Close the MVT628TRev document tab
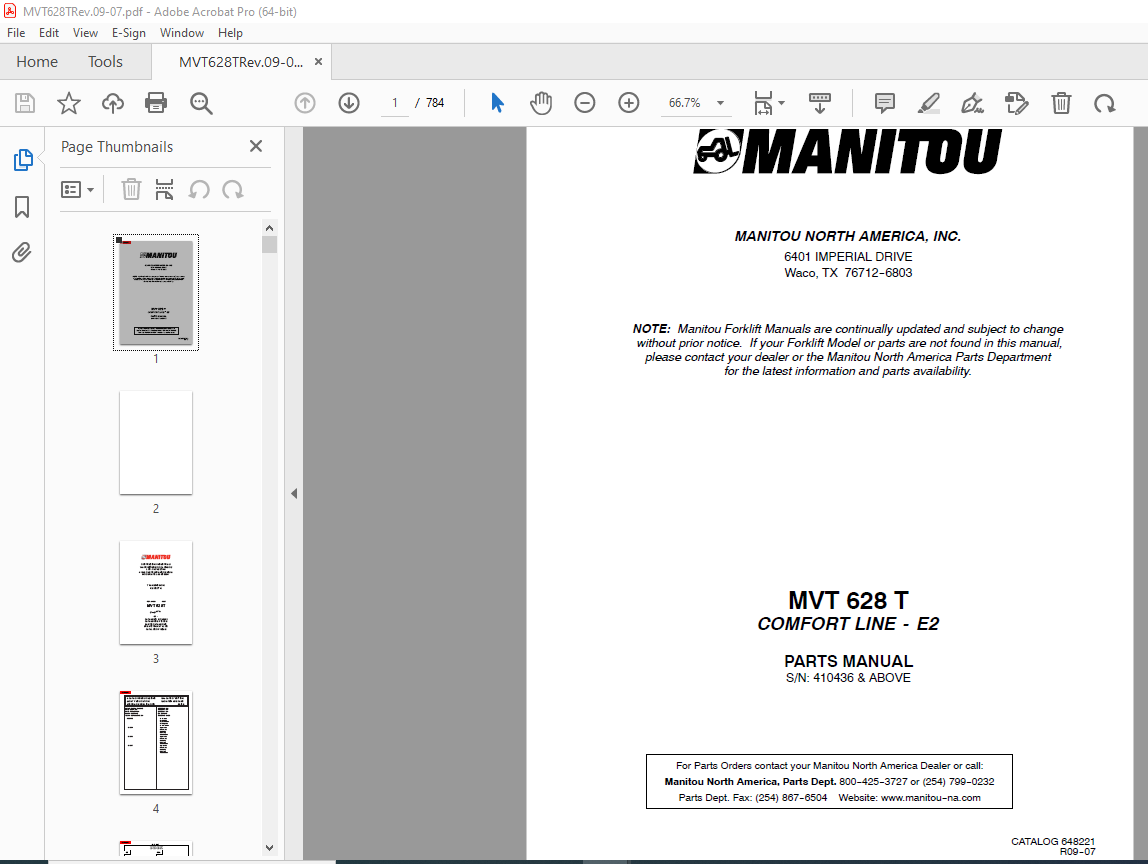1148x864 pixels. point(318,62)
